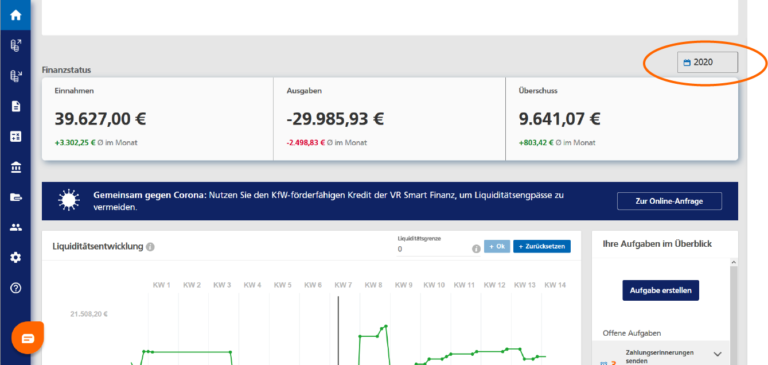
Task: Click the 21.508,20 € axis value
Action: click(x=89, y=315)
